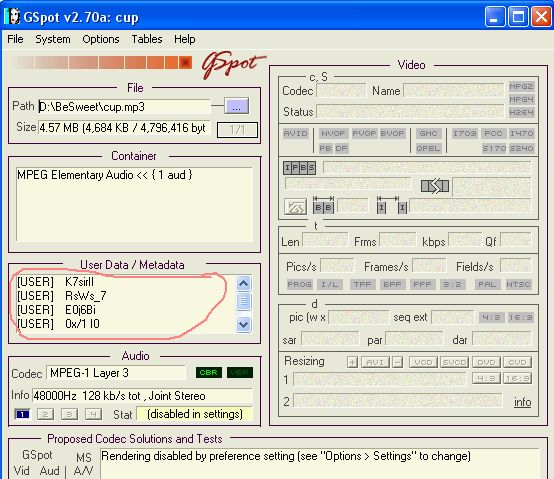The image size is (554, 479).
Task: Click the BFF indicator
Action: 392,284
